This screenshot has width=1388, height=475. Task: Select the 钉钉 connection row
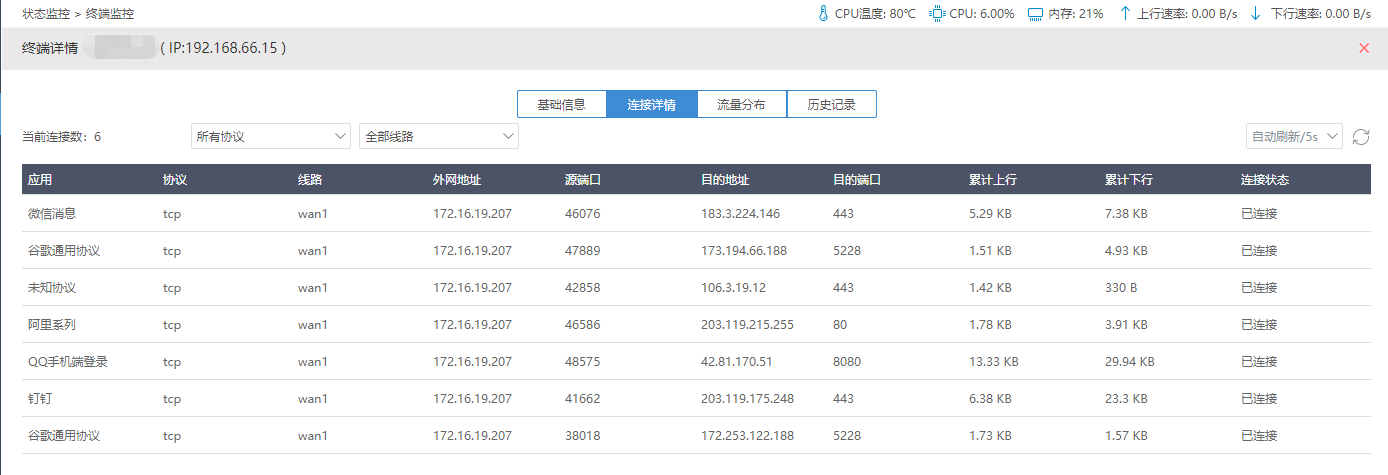click(695, 398)
